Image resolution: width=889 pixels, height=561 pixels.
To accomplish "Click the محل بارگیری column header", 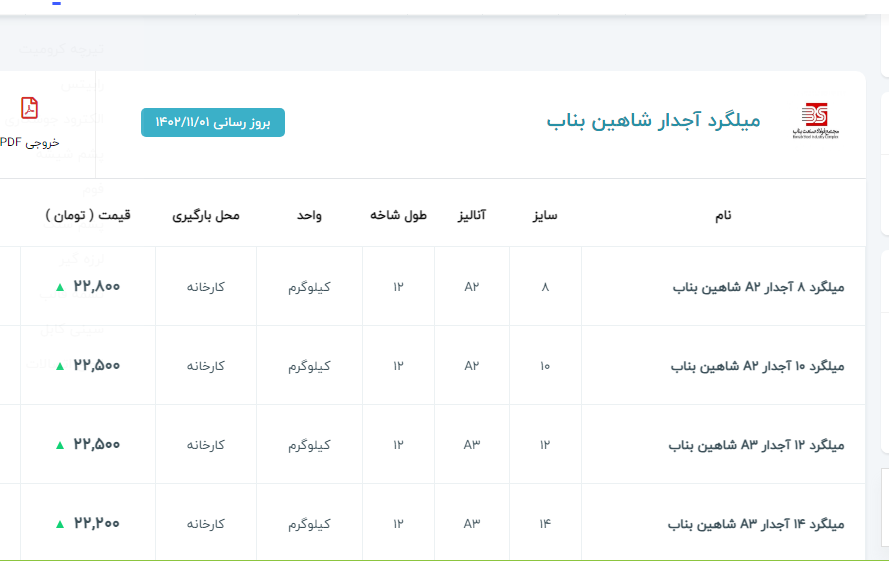I will pyautogui.click(x=206, y=215).
